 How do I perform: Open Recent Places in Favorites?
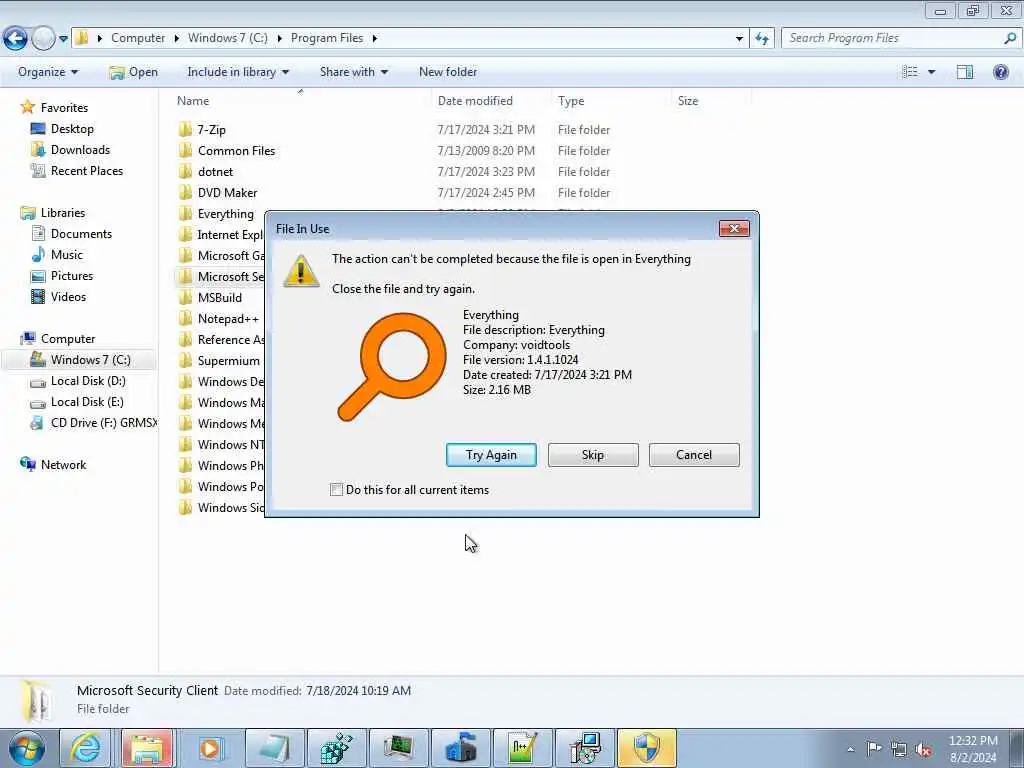coord(87,170)
